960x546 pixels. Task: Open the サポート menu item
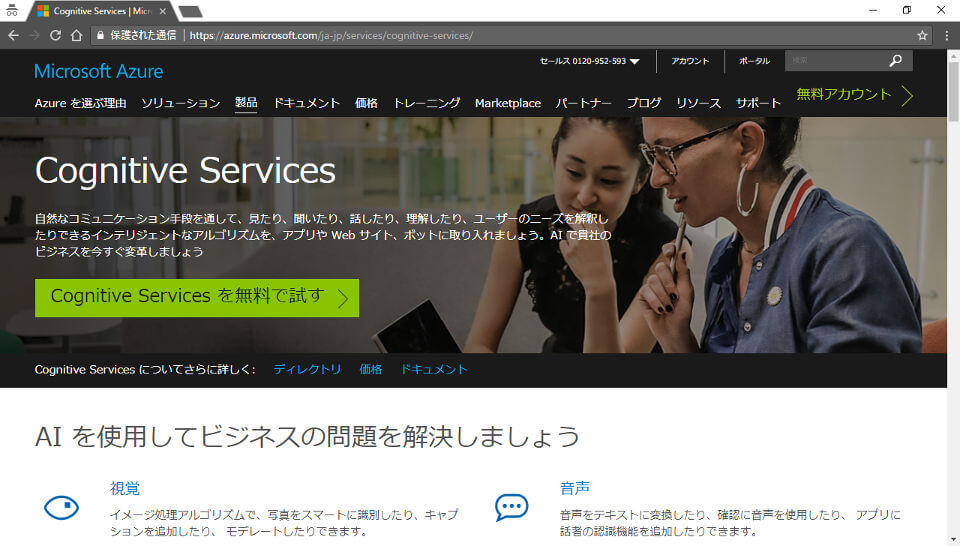click(758, 103)
